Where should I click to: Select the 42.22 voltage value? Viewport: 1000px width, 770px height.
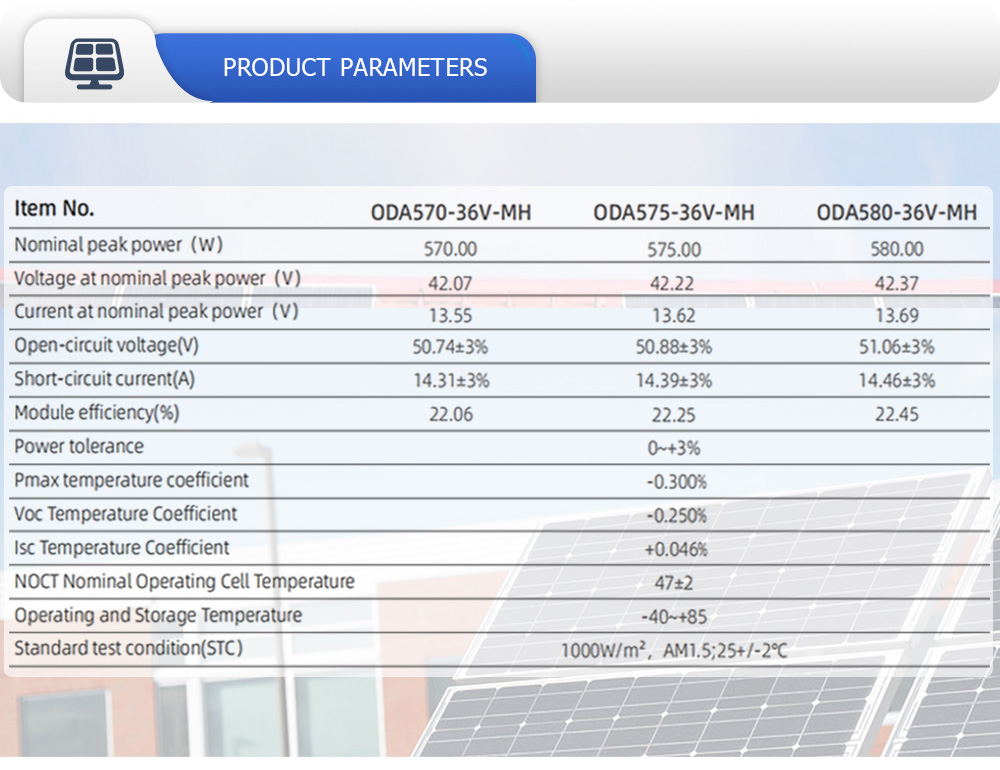[x=672, y=283]
